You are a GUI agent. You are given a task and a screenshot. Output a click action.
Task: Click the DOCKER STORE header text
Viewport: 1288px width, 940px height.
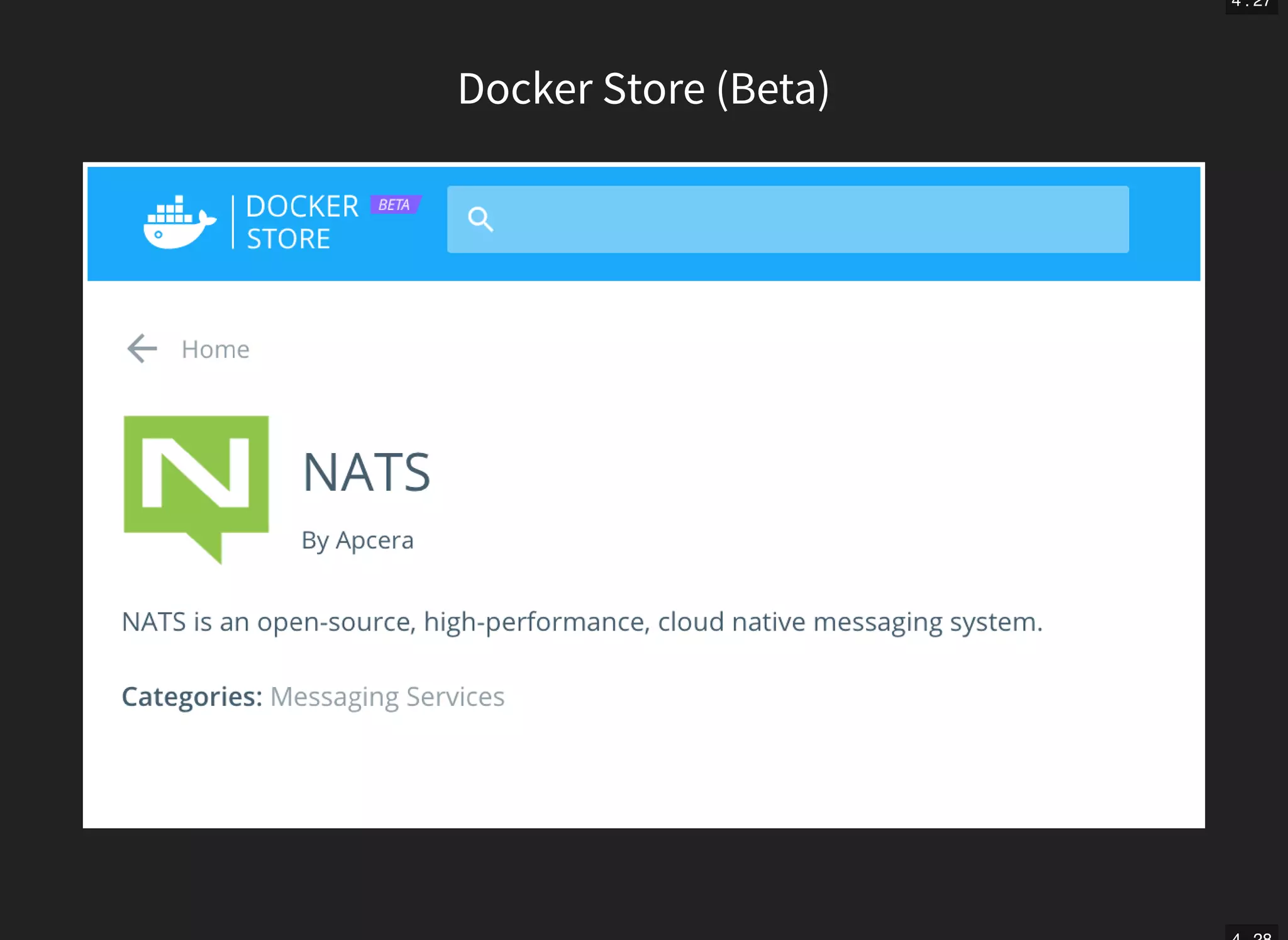(x=302, y=222)
